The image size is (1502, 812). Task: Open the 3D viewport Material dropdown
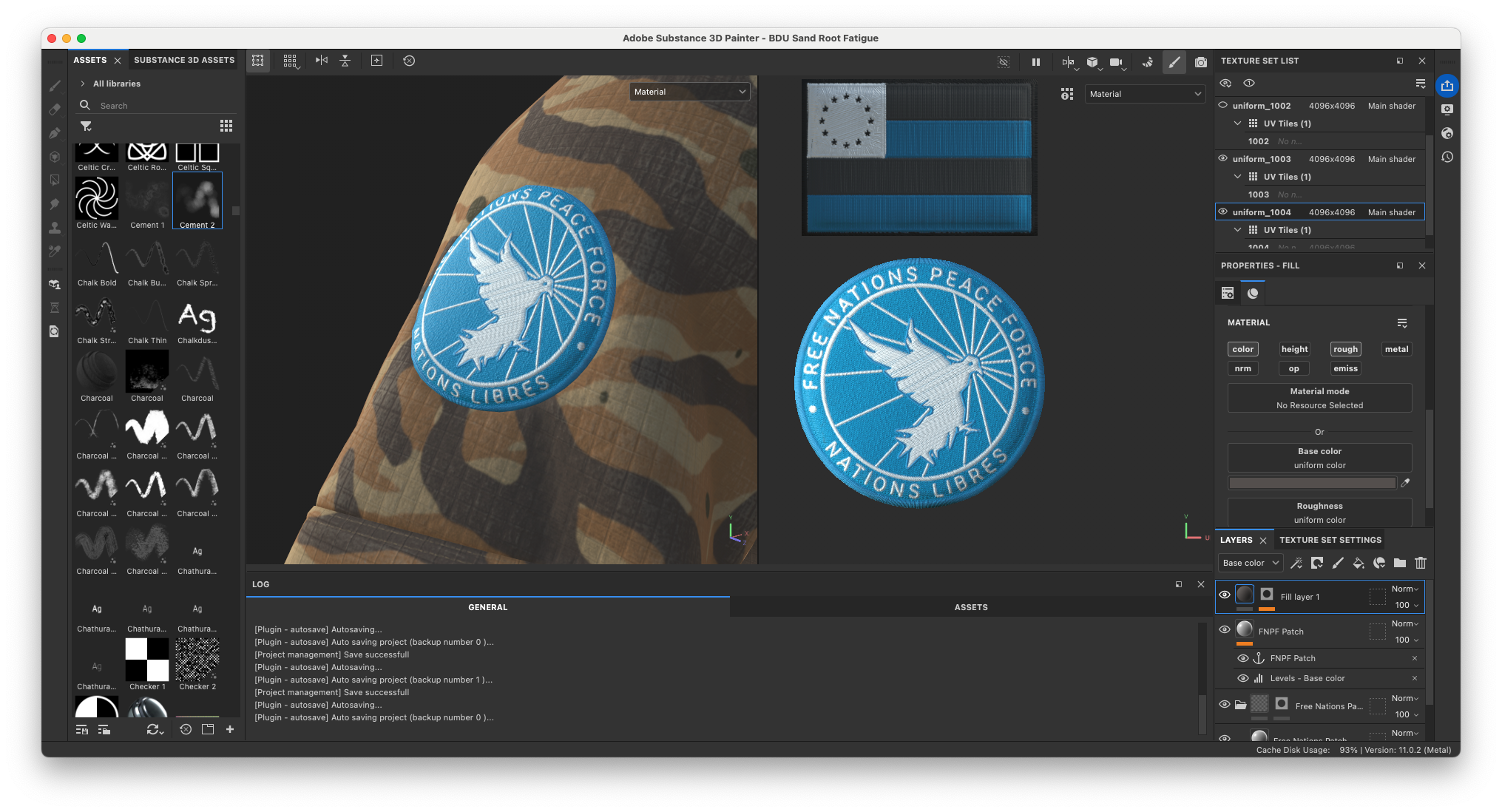point(689,92)
